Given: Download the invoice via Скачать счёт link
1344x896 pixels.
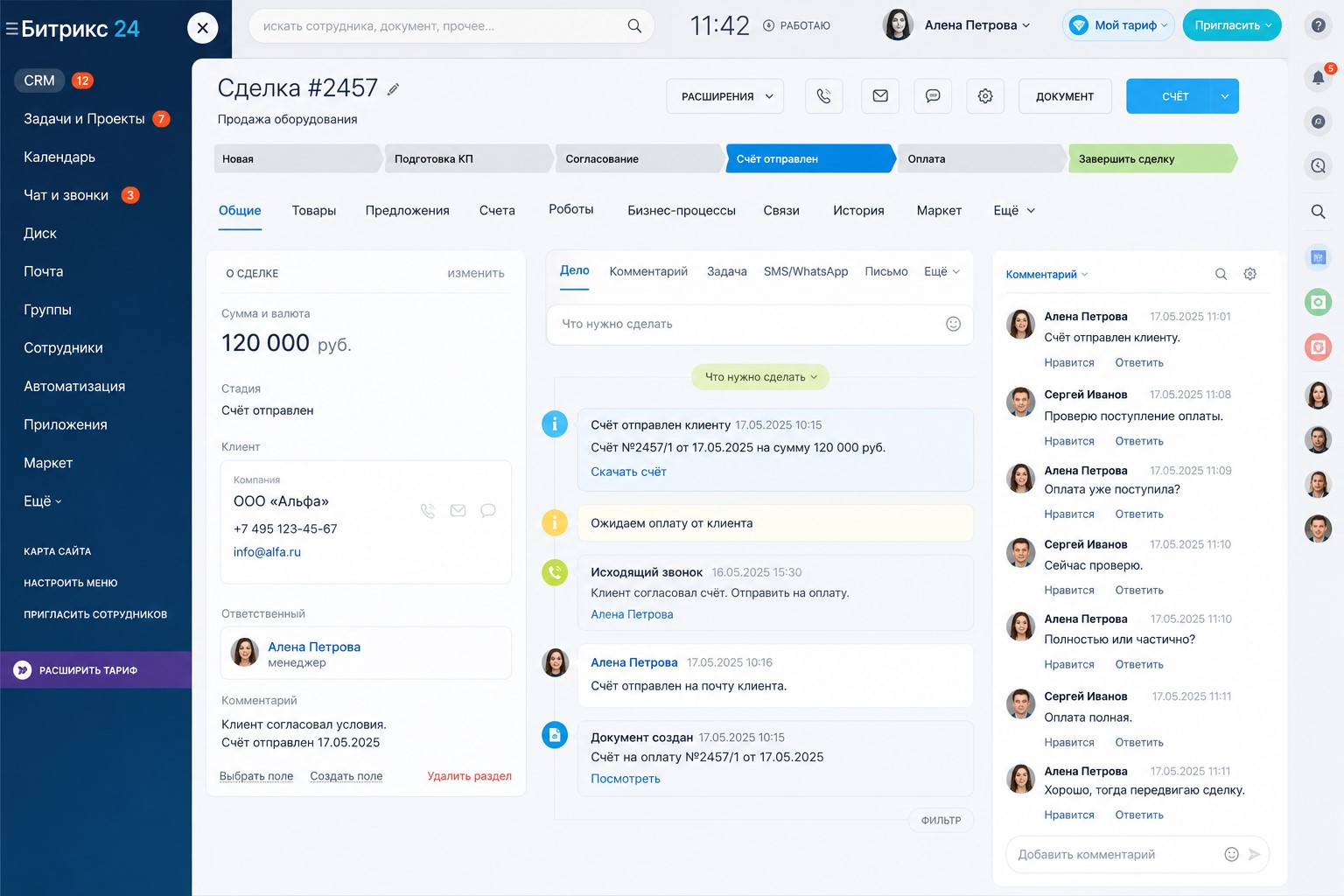Looking at the screenshot, I should (628, 472).
